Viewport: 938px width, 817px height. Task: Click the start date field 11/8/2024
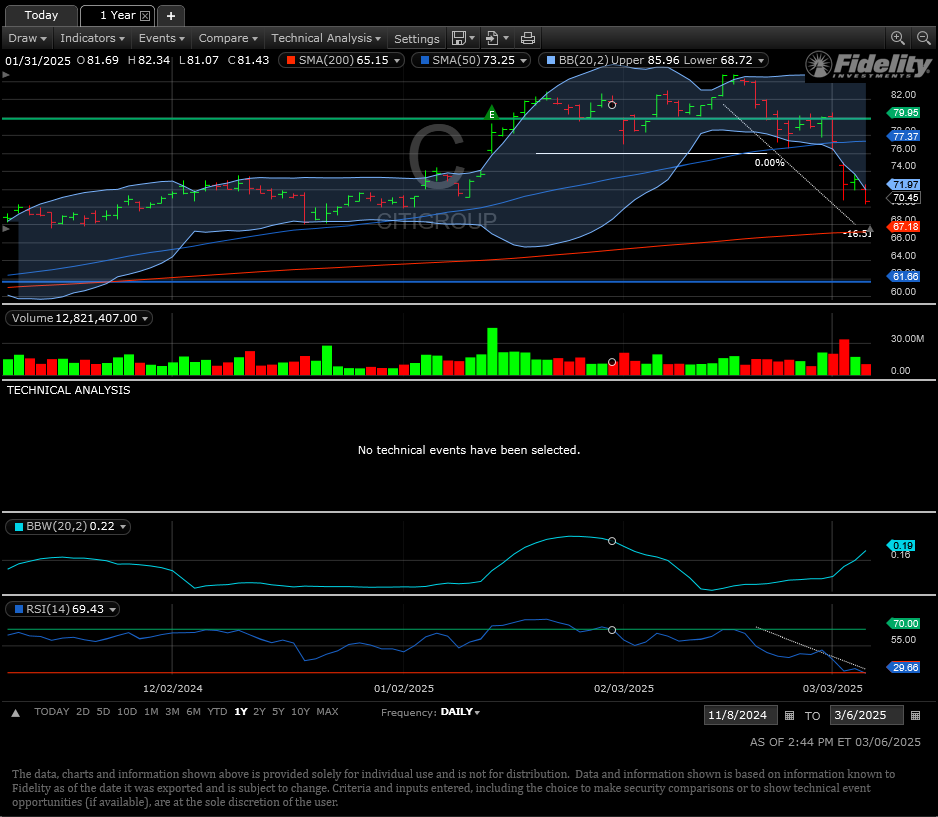click(741, 715)
